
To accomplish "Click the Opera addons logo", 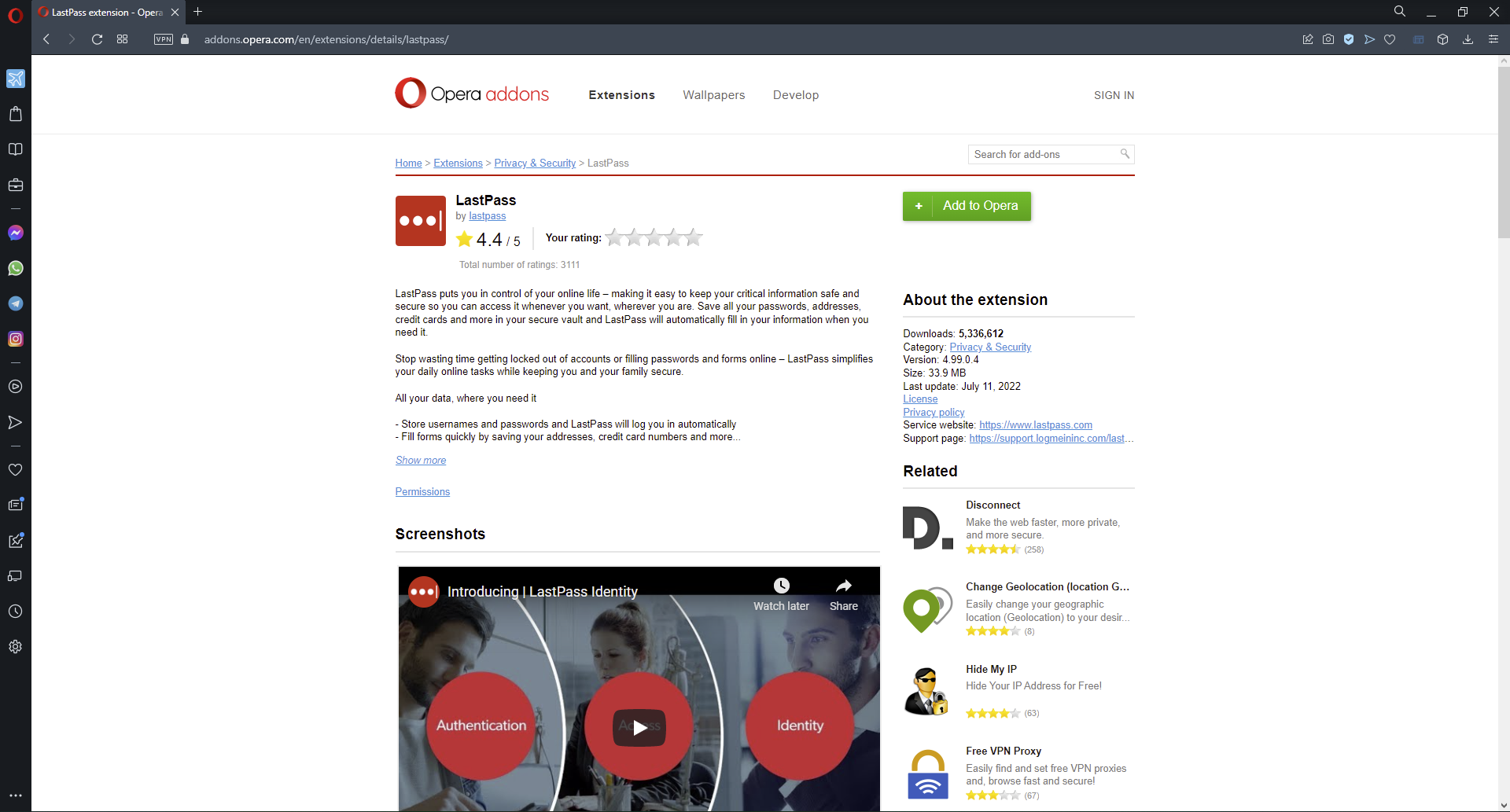I will (x=472, y=94).
